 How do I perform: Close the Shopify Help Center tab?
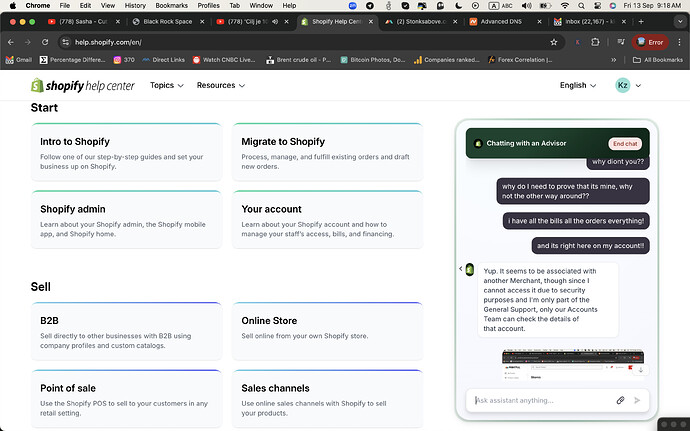[x=371, y=22]
